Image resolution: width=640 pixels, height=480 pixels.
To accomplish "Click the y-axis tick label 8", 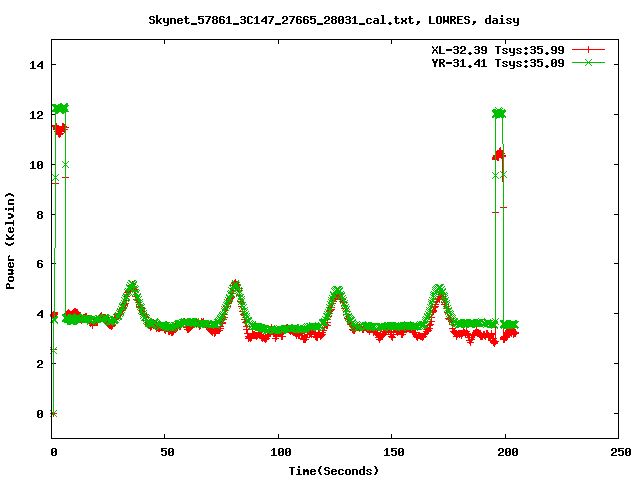I will coord(40,215).
